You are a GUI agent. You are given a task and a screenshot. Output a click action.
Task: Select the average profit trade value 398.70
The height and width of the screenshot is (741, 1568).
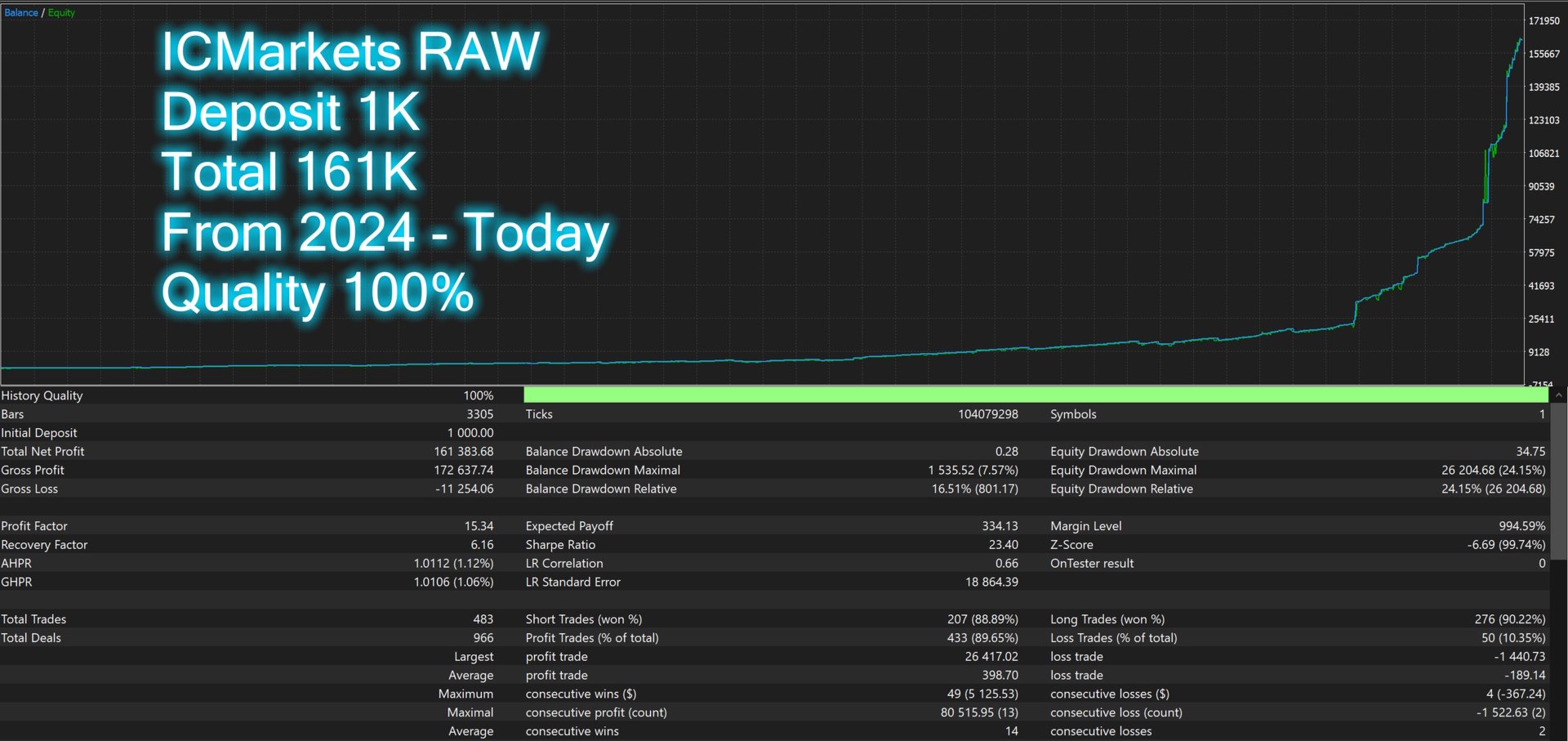click(x=1000, y=676)
